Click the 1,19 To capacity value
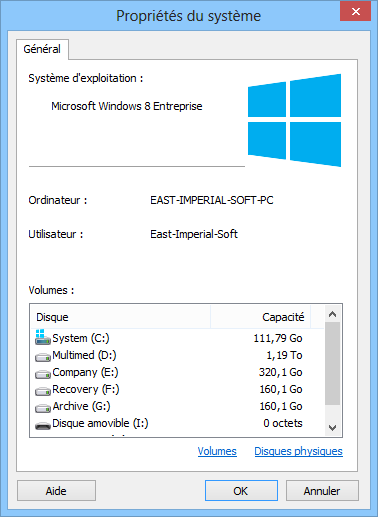378x517 pixels. [x=284, y=355]
